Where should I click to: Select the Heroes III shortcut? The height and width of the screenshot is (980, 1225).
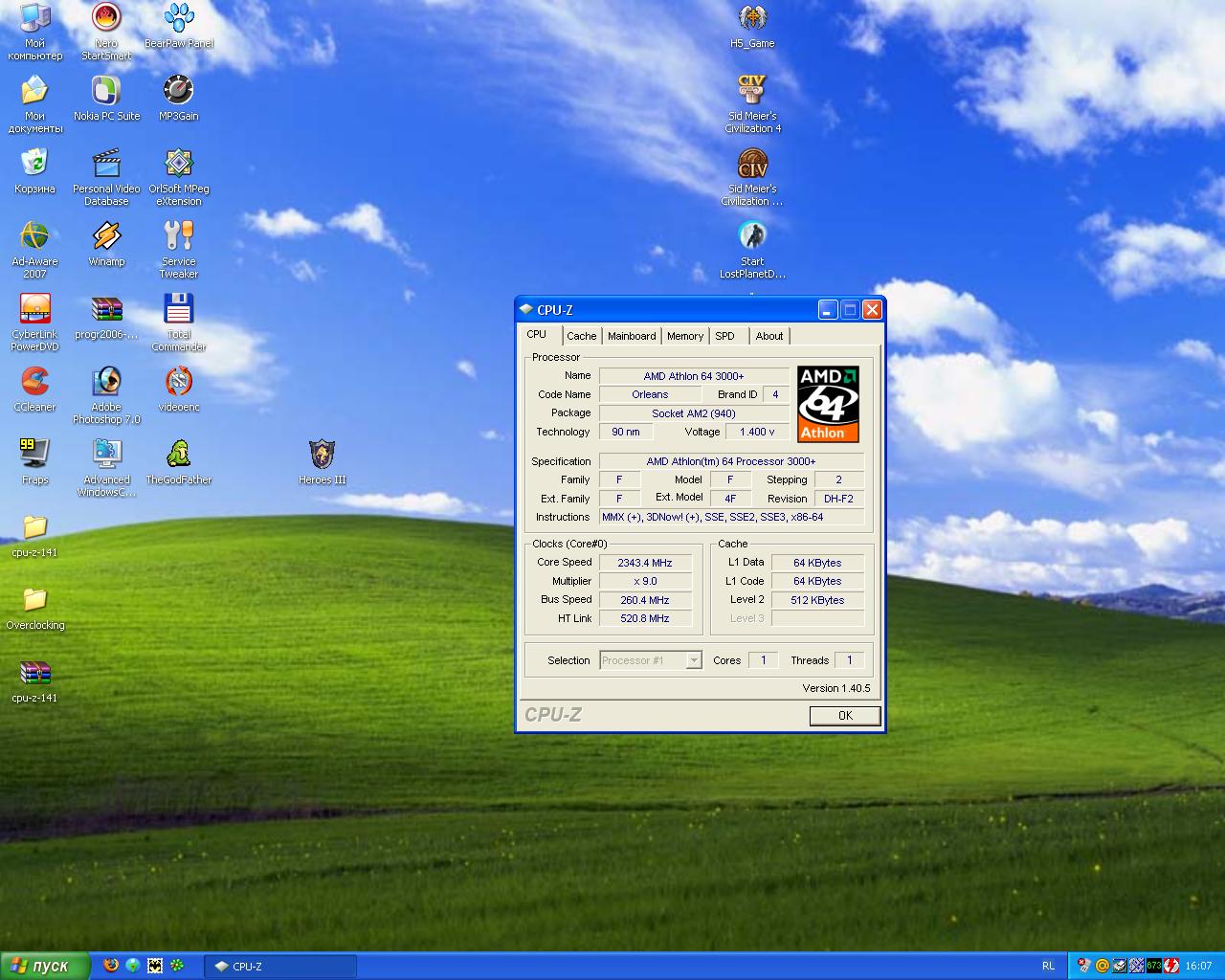click(322, 461)
